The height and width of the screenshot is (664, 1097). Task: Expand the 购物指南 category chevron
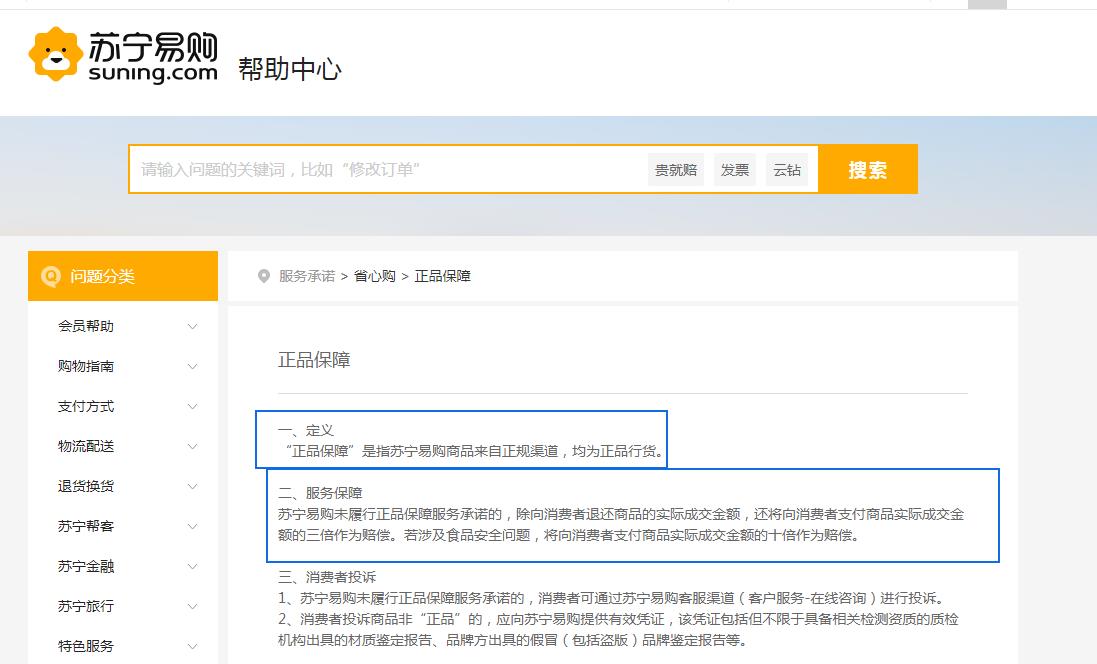click(193, 367)
